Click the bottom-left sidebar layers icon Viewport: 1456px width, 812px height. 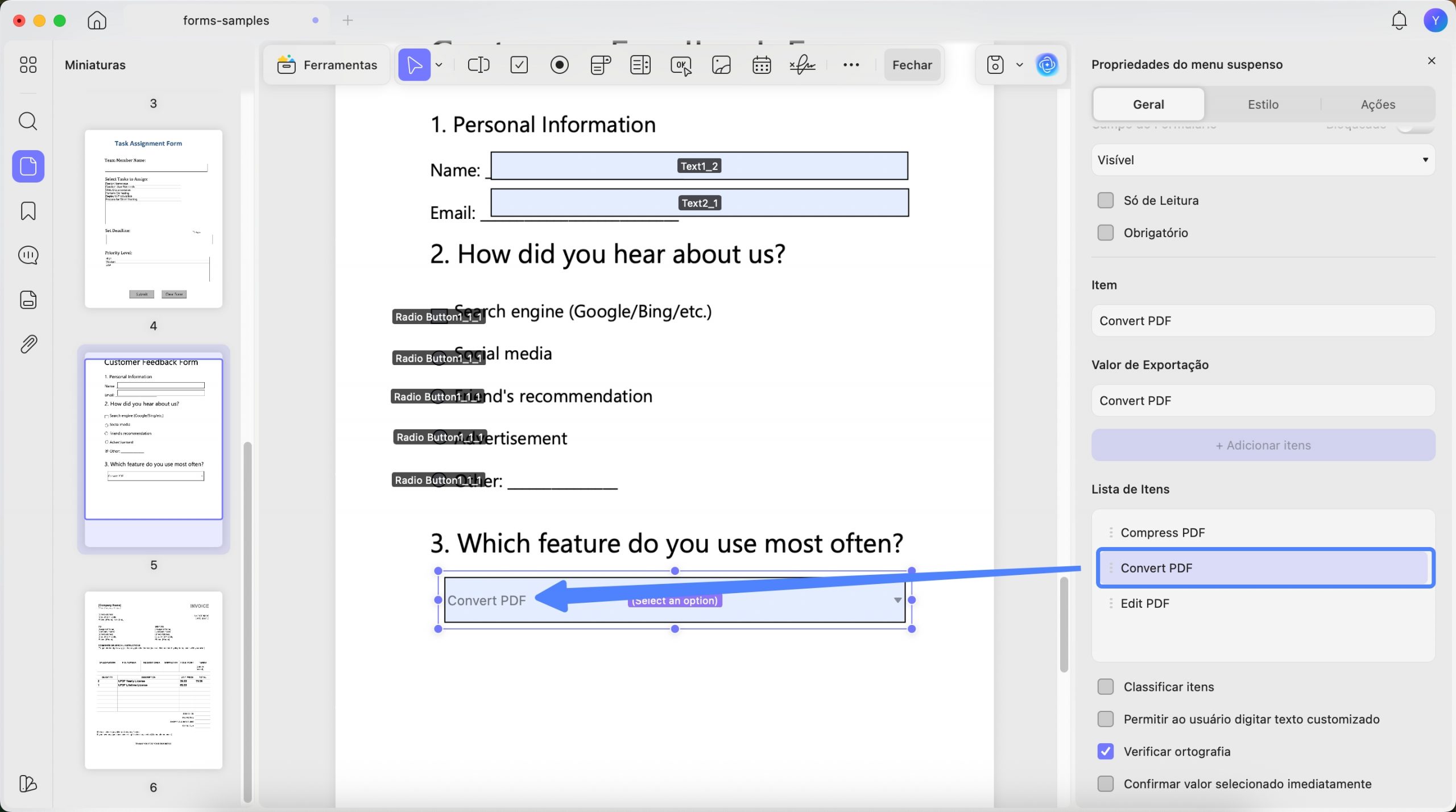tap(28, 784)
